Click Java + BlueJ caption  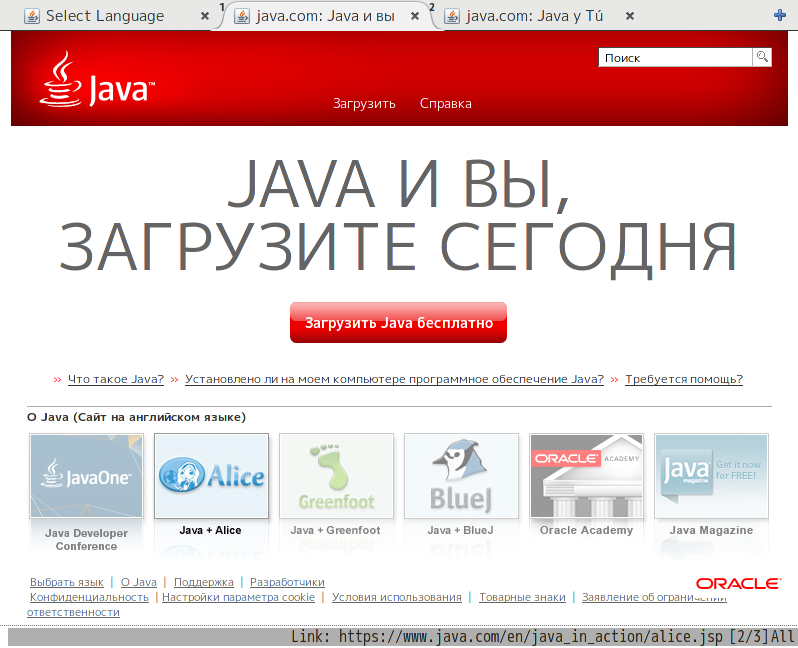461,530
